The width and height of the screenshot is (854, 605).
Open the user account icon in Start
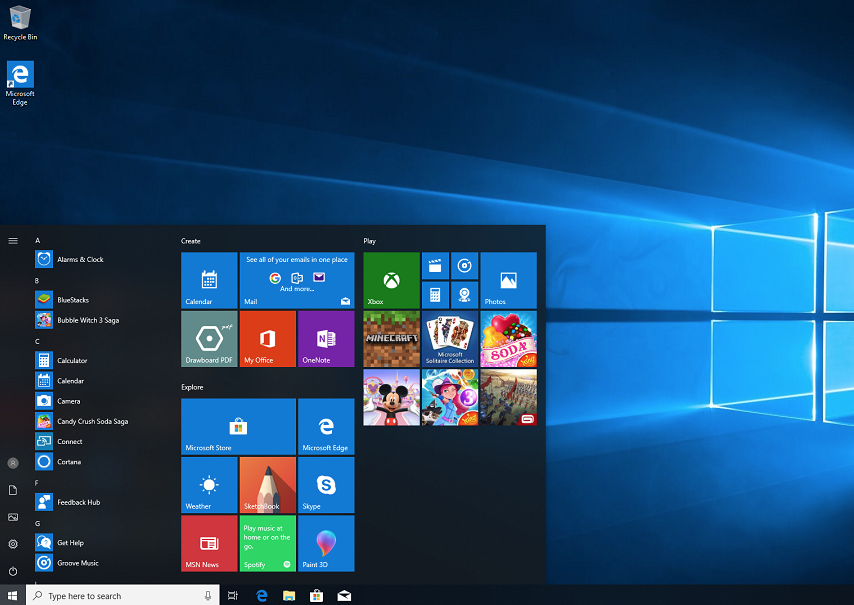pyautogui.click(x=13, y=463)
